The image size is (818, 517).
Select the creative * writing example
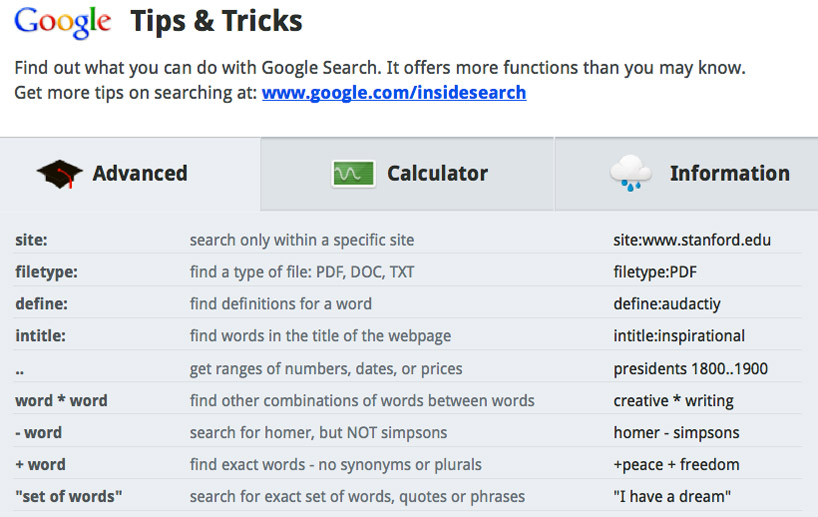point(673,401)
